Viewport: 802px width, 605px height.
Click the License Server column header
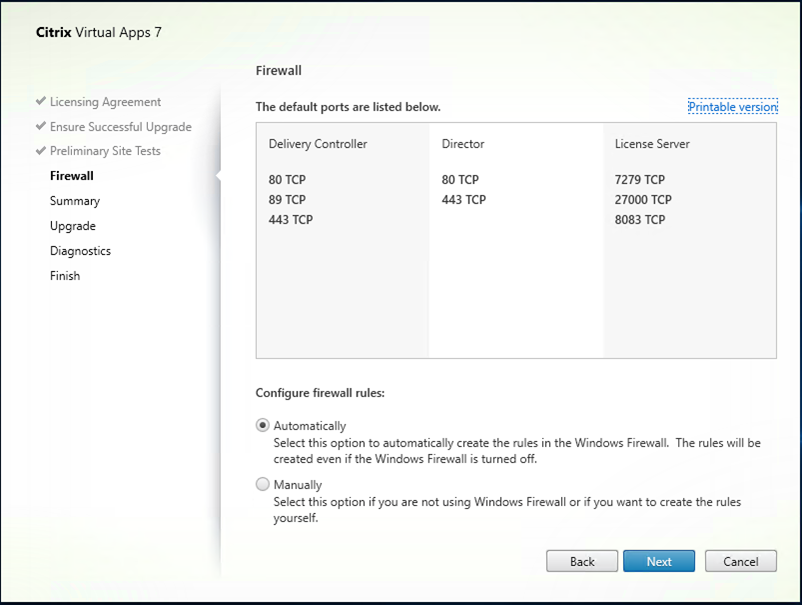pos(652,144)
